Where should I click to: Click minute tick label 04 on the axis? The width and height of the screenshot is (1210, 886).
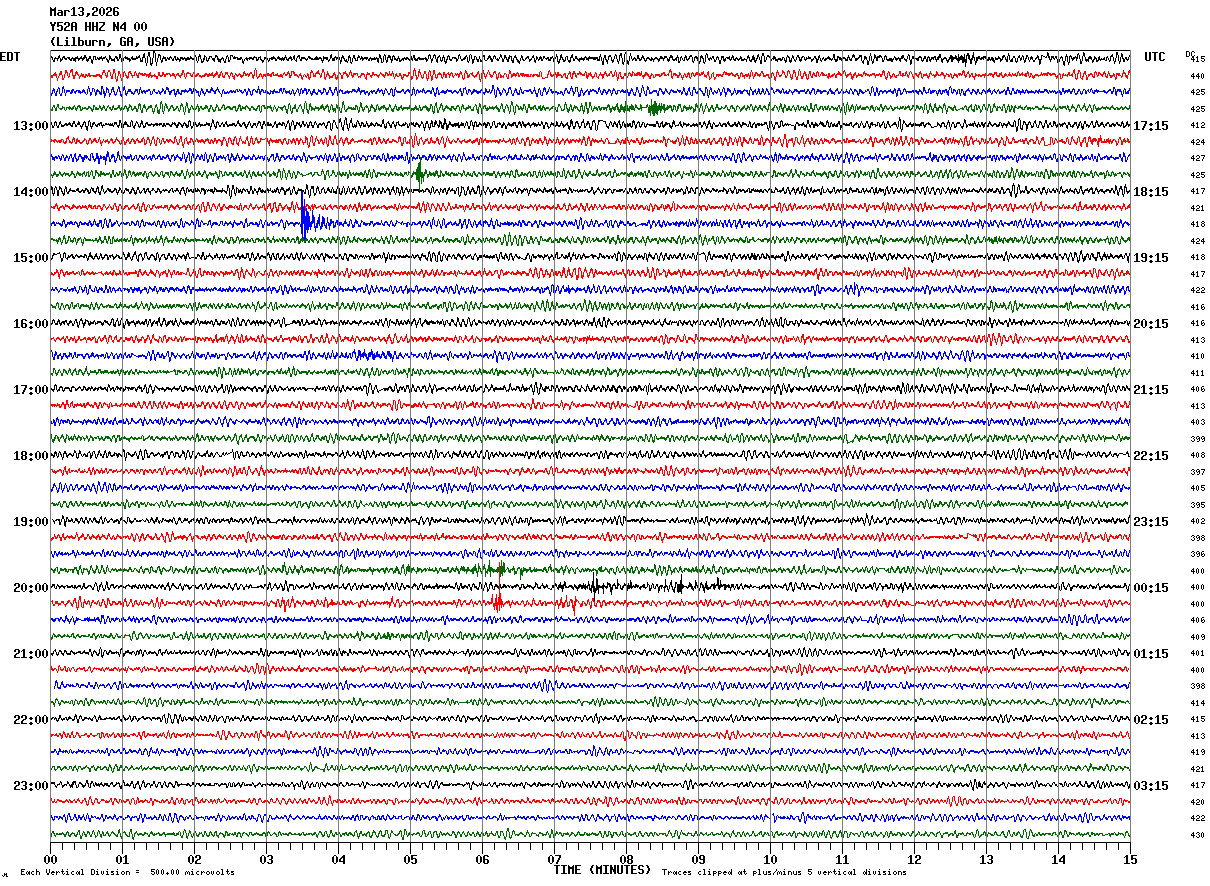(338, 859)
